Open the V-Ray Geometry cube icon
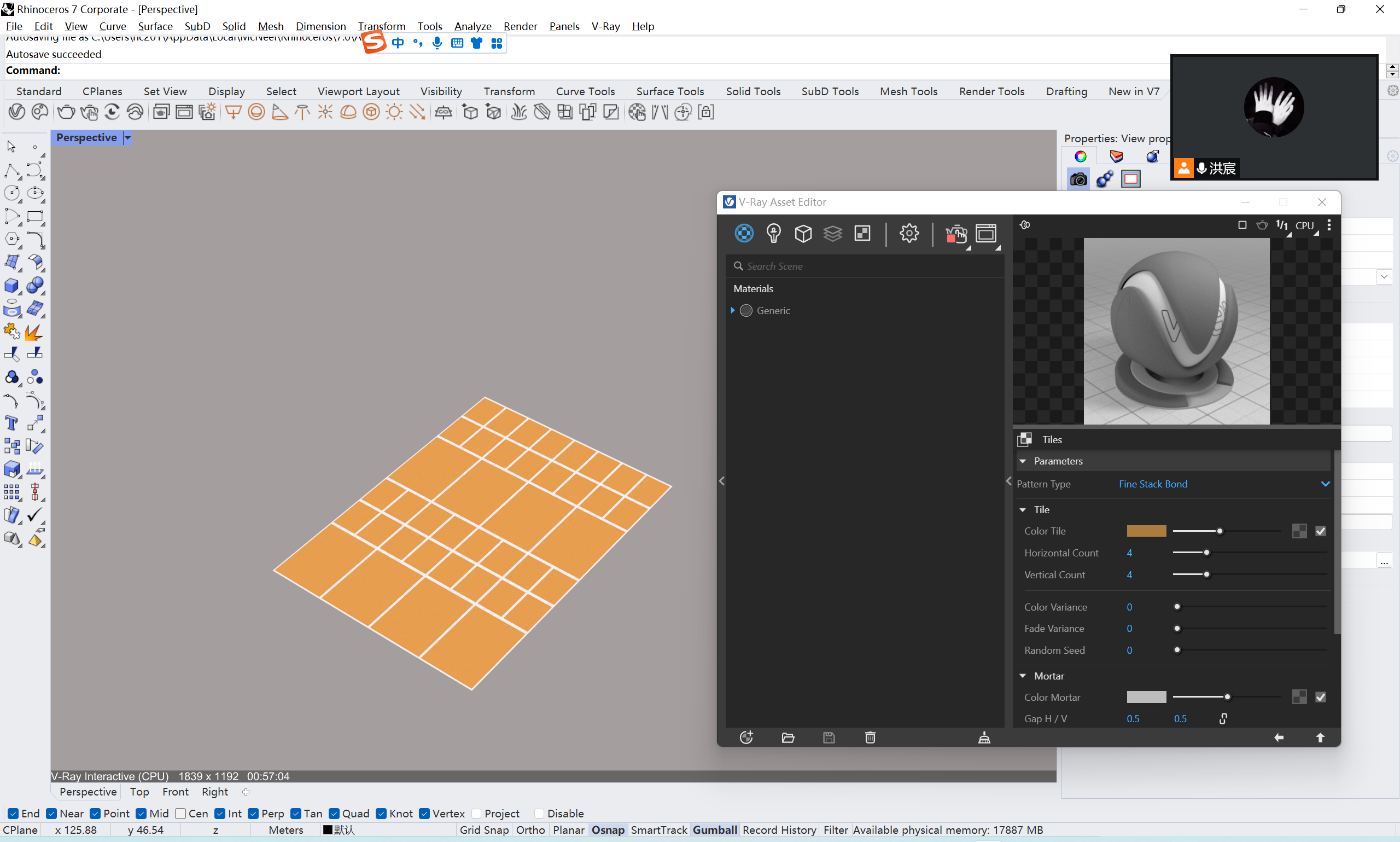This screenshot has width=1400, height=842. (x=803, y=233)
